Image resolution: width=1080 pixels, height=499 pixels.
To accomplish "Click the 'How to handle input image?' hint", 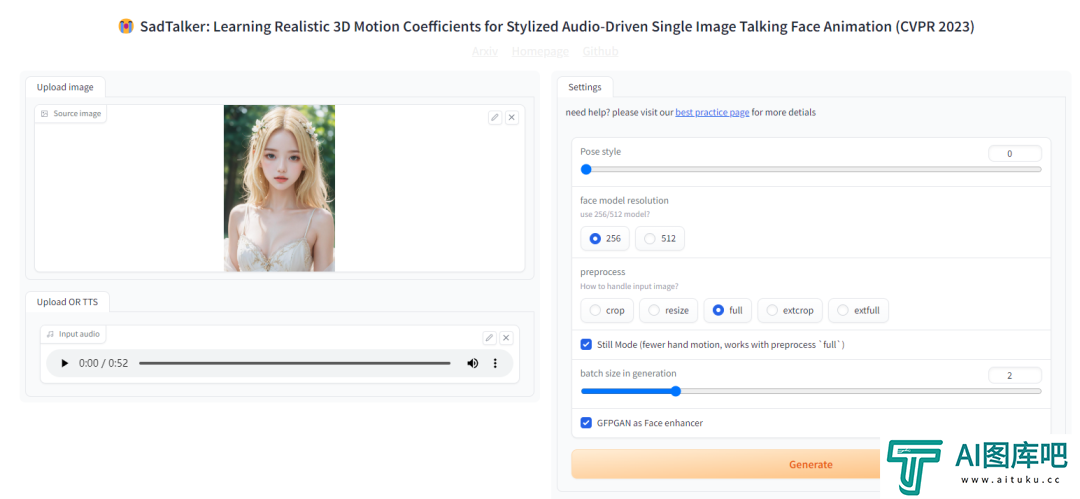I will 630,286.
